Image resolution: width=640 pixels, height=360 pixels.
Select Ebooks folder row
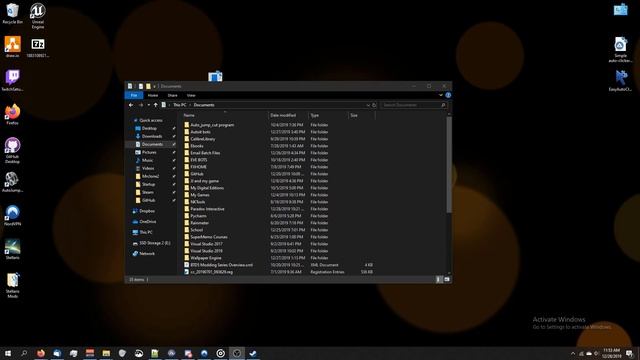[278, 146]
